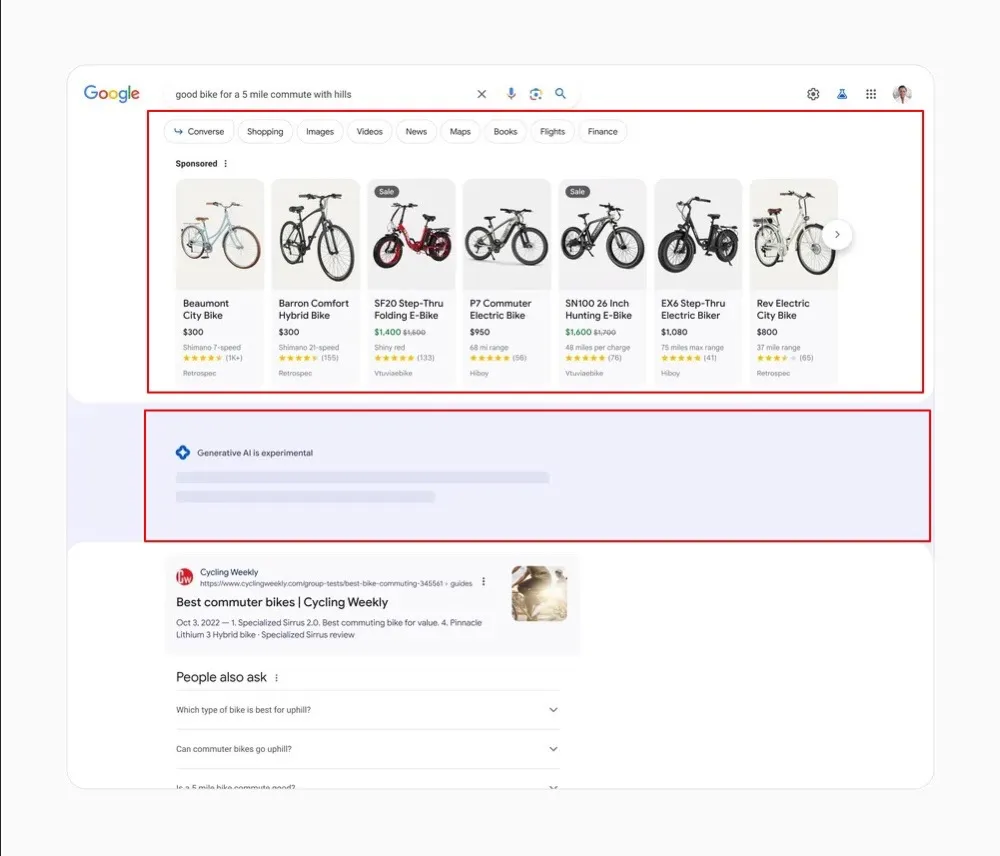The width and height of the screenshot is (1000, 856).
Task: Open Barron Comfort Hybrid Bike image
Action: pyautogui.click(x=316, y=234)
